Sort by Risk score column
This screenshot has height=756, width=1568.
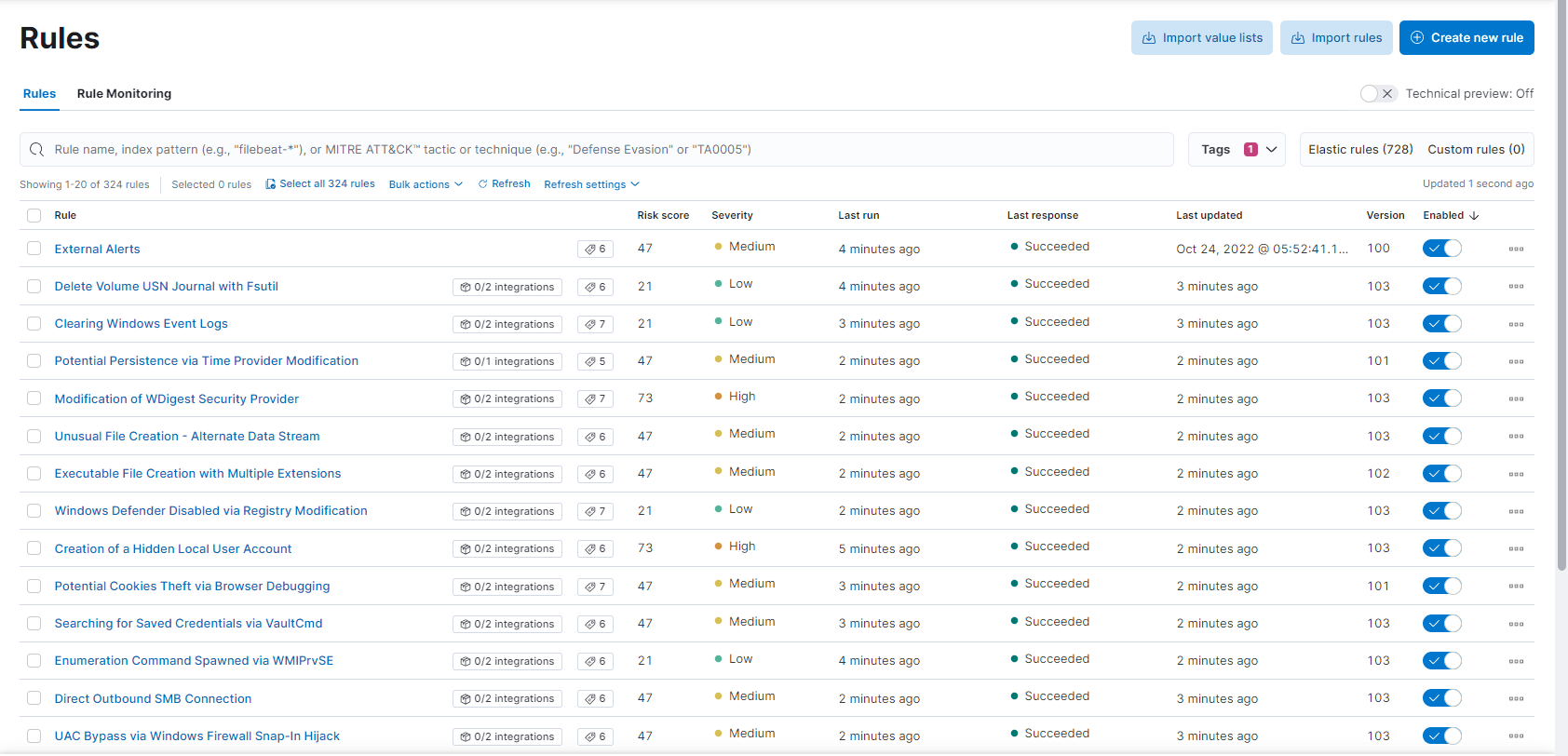[x=663, y=215]
